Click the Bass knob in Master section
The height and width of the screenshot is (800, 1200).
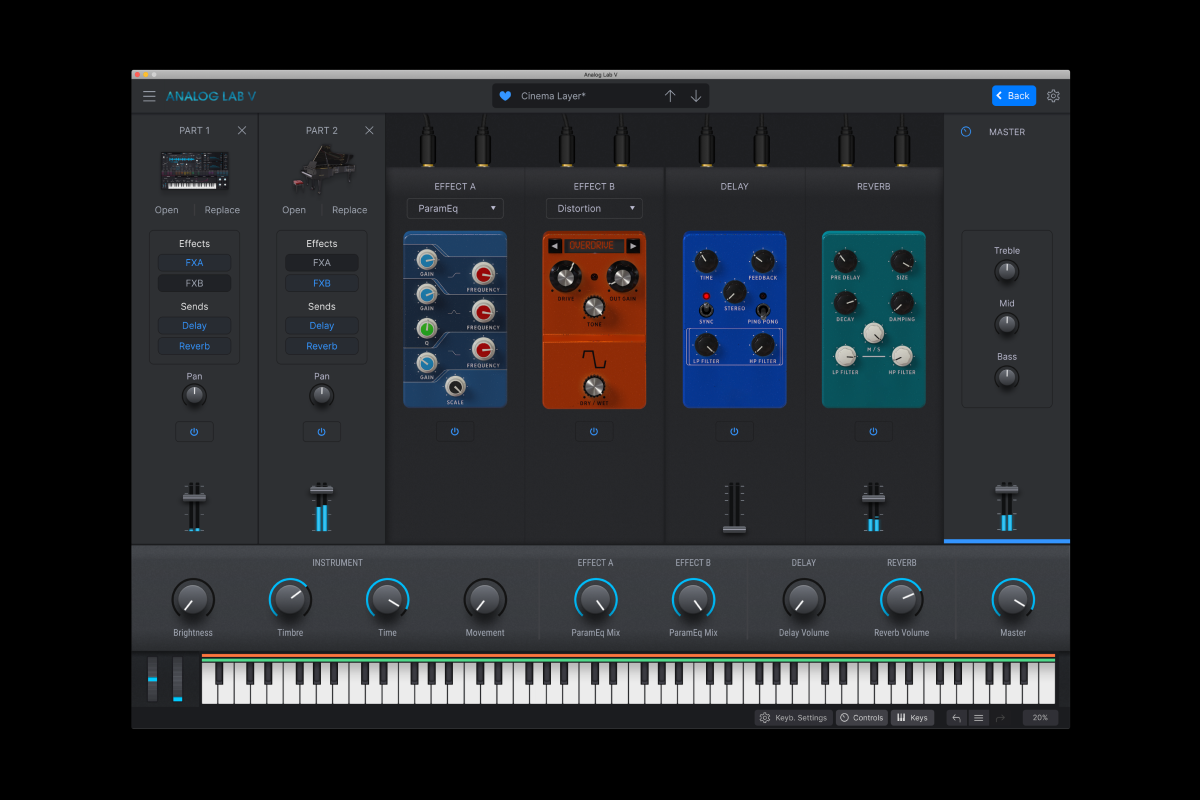tap(1007, 377)
